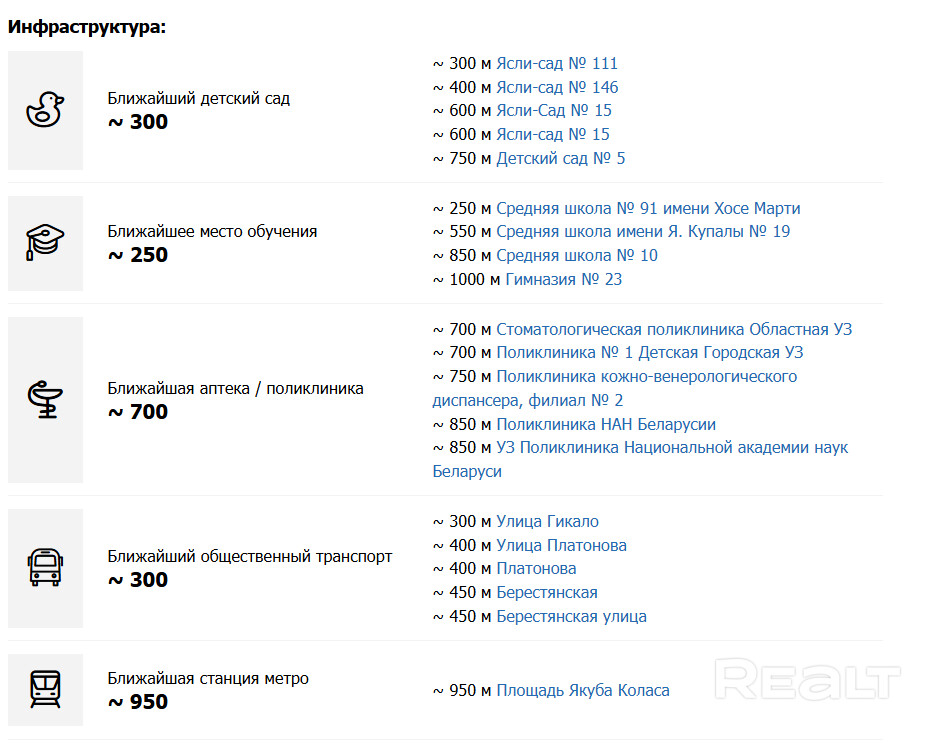Open the Ясли-сад № 146 link
This screenshot has height=750, width=950.
click(x=557, y=87)
